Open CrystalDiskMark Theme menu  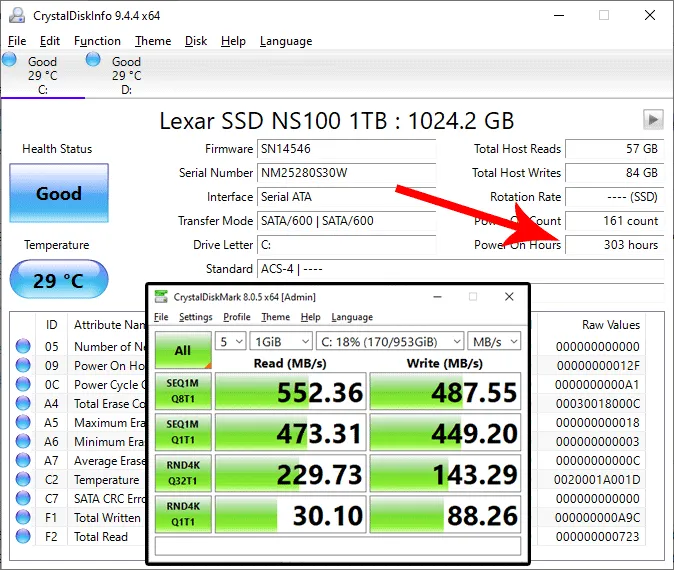click(276, 317)
